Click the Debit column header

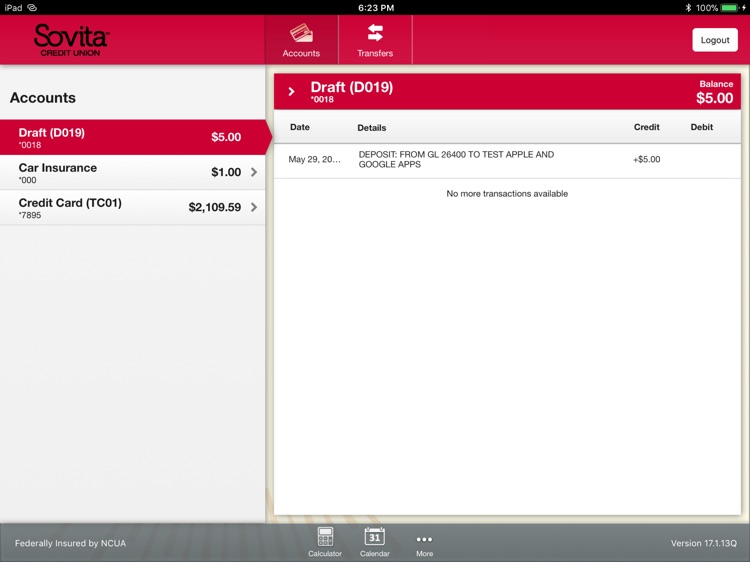tap(702, 127)
